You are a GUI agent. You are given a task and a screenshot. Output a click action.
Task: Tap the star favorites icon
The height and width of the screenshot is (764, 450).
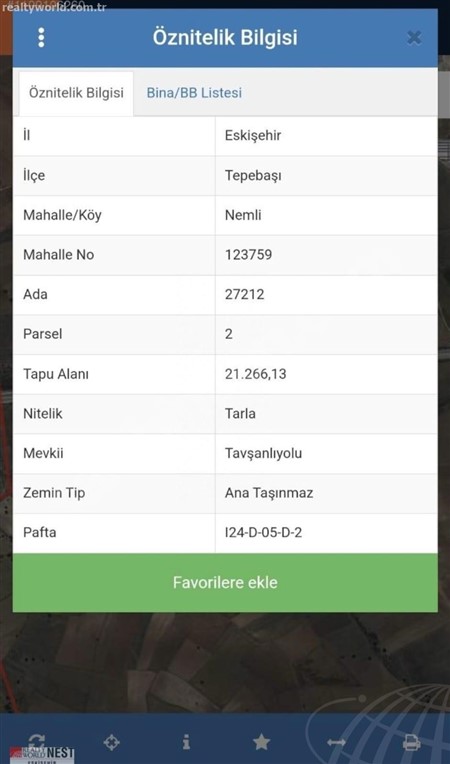coord(262,743)
